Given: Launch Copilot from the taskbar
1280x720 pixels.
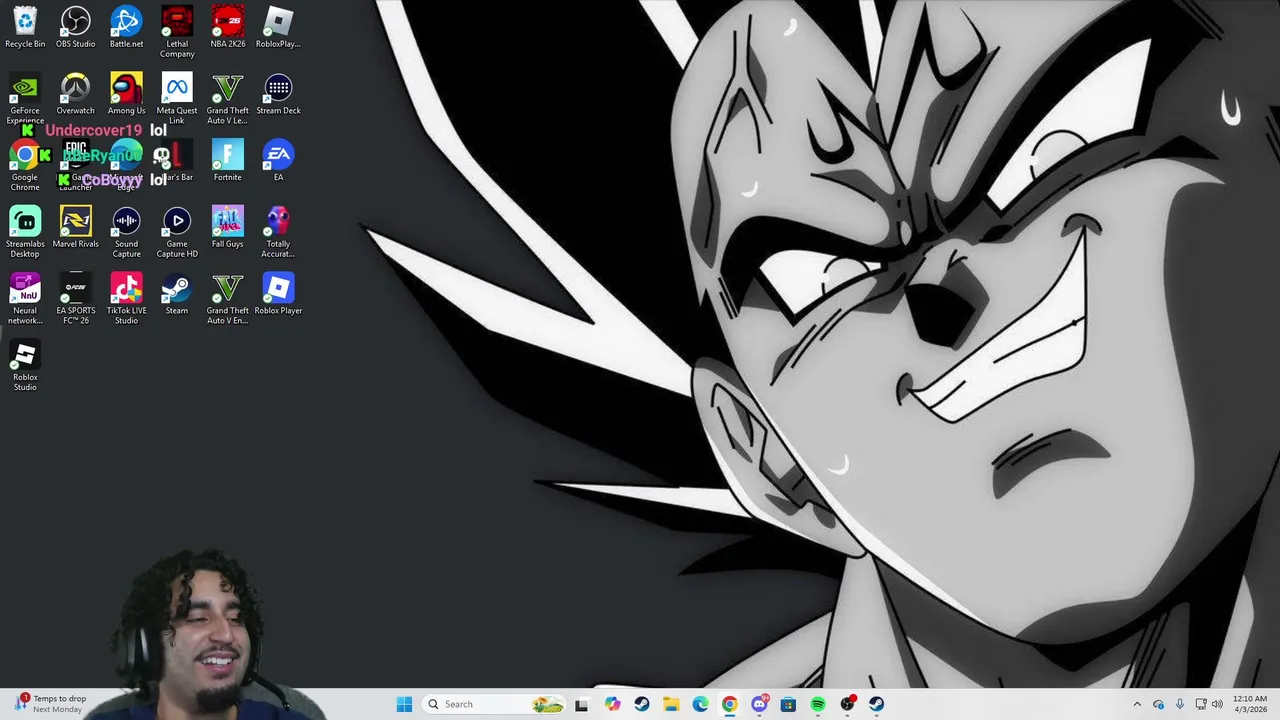Looking at the screenshot, I should (612, 704).
